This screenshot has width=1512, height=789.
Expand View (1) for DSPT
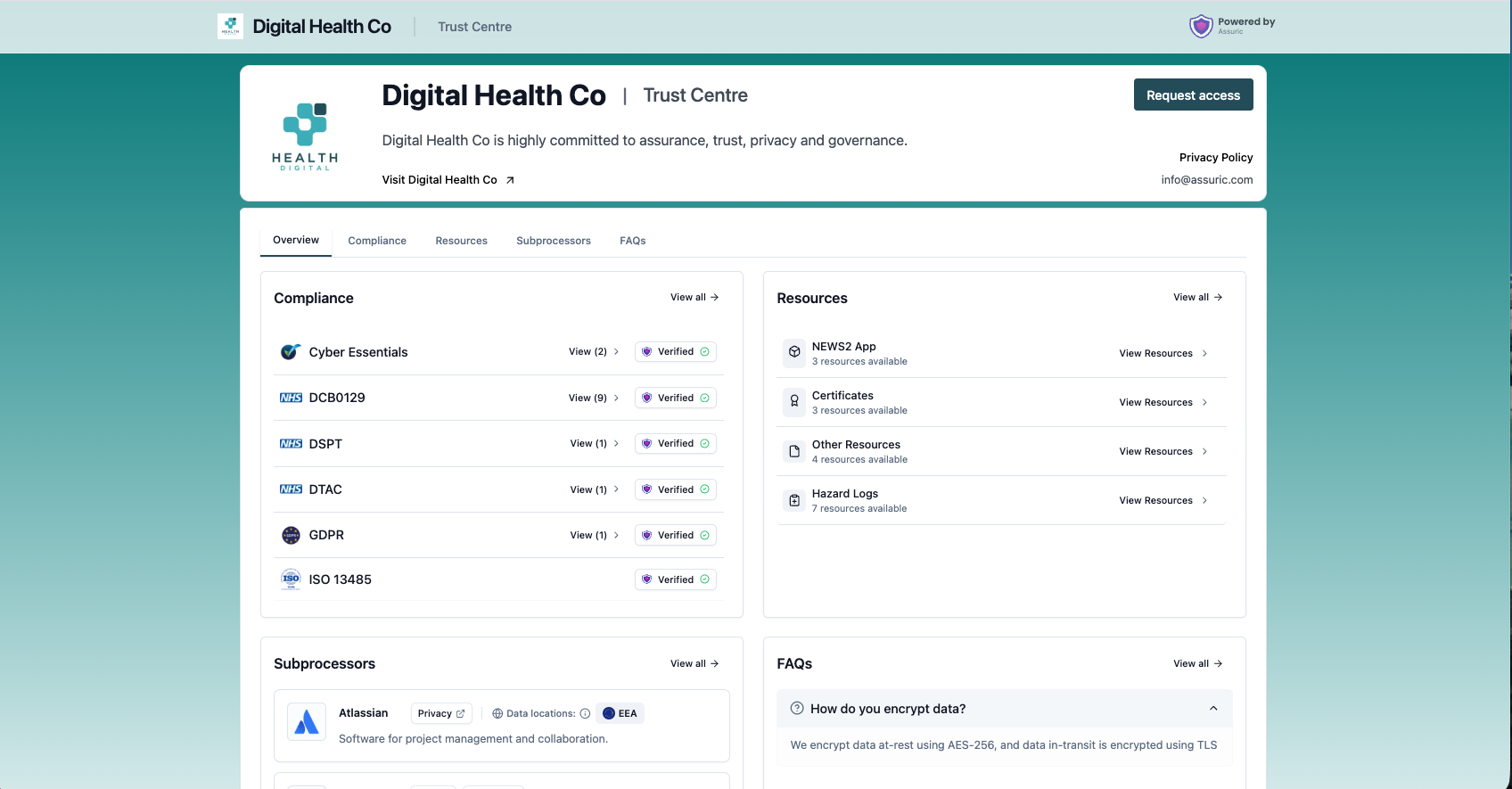pos(595,443)
